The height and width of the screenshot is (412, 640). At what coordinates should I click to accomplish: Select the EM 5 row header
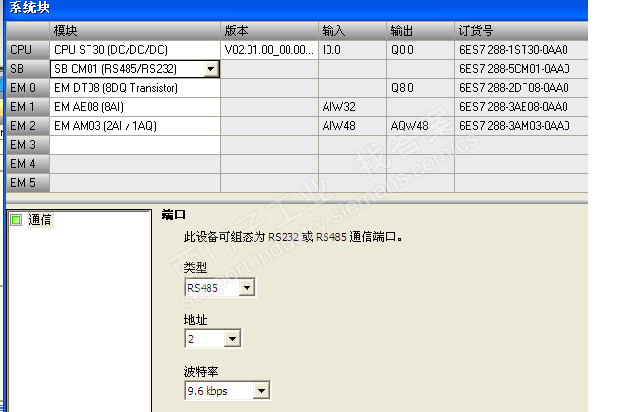(28, 183)
